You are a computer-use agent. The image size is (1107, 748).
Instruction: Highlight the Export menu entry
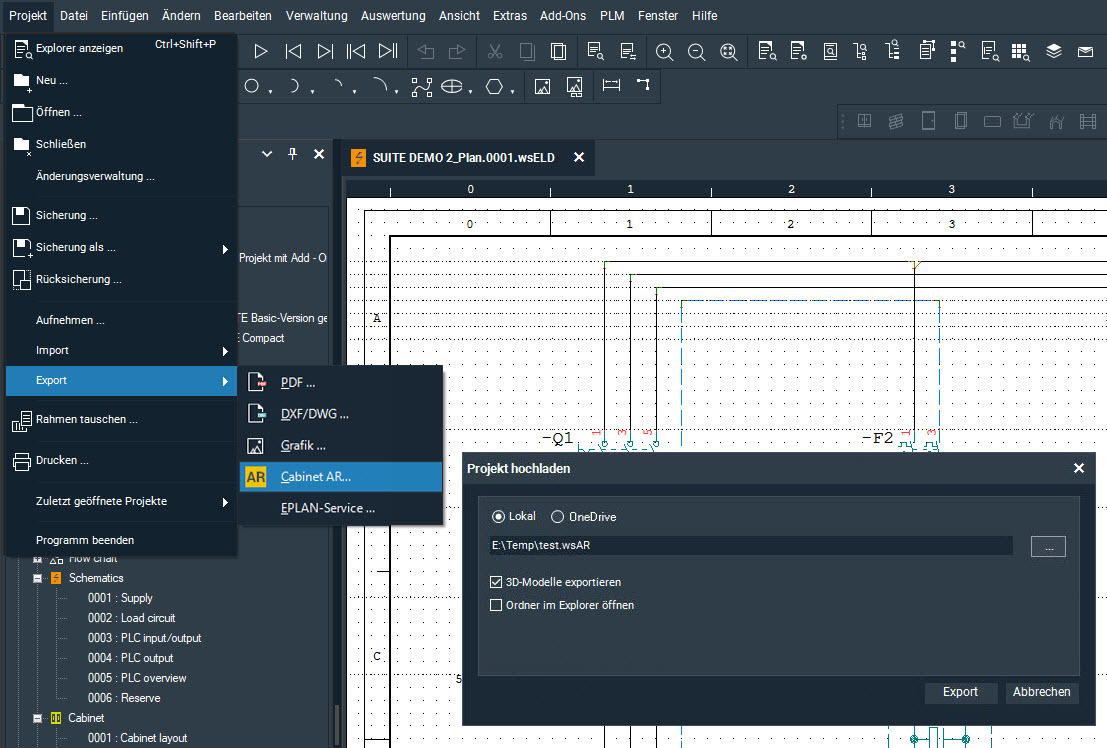click(121, 380)
